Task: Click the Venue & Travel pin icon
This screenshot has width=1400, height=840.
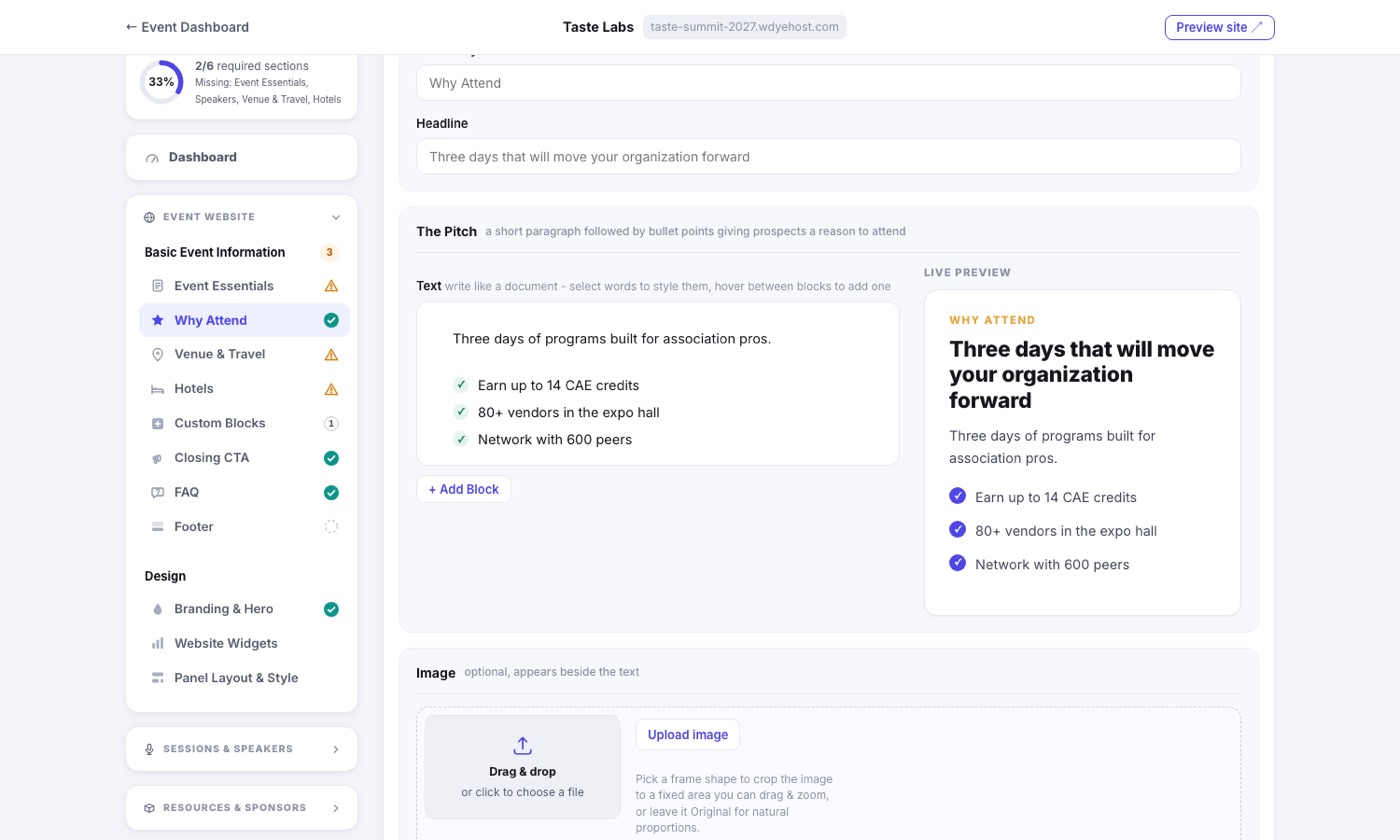Action: (x=157, y=354)
